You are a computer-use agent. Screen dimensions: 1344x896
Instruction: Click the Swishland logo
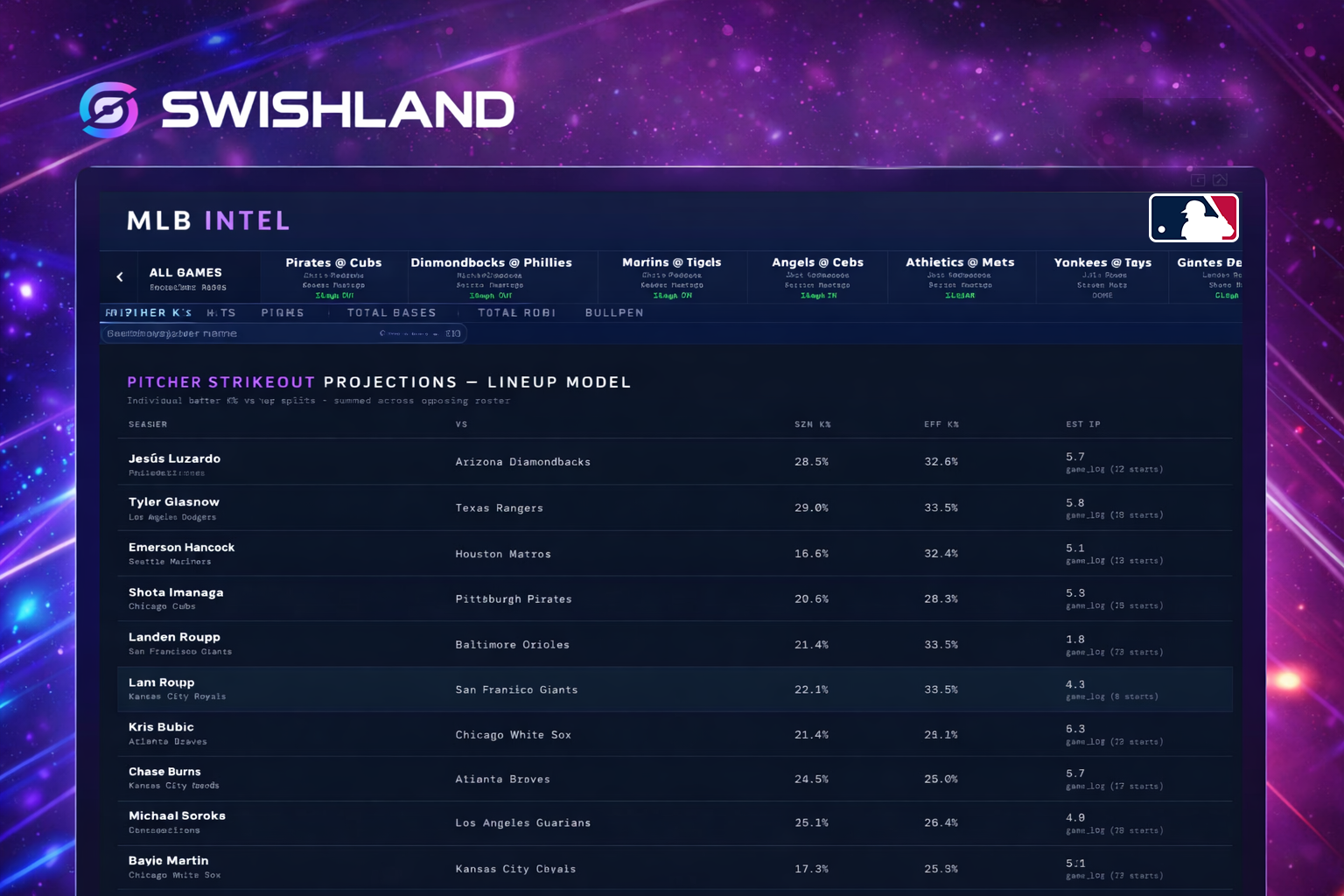tap(297, 108)
